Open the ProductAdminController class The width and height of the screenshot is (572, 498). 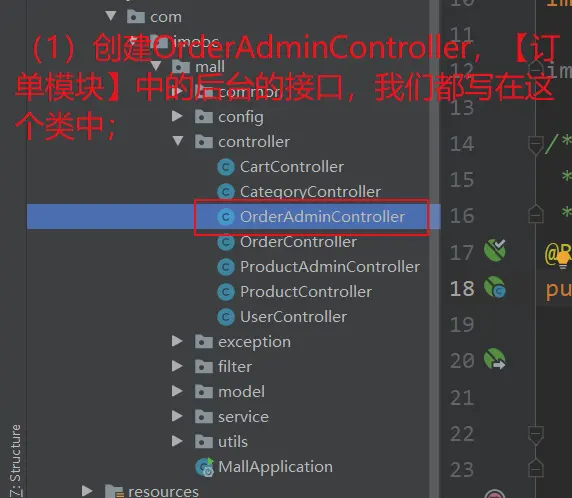tap(330, 267)
